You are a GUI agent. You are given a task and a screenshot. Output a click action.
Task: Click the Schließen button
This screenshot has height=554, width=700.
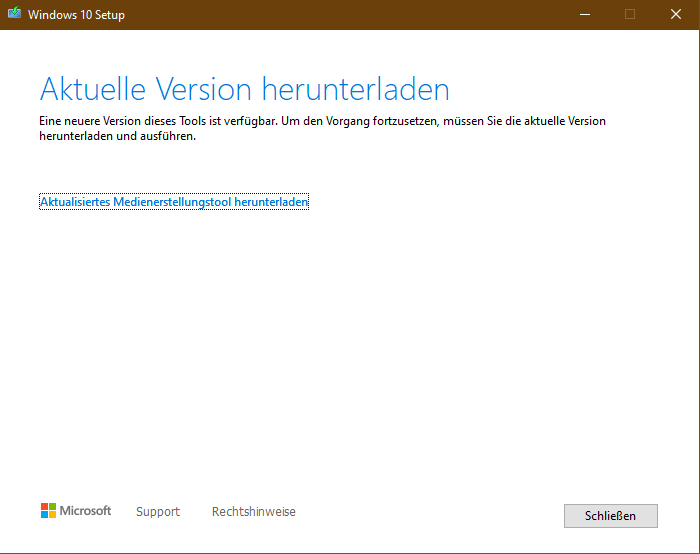(610, 516)
